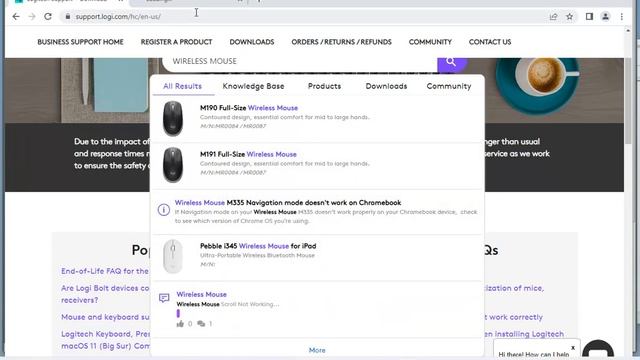This screenshot has height=360, width=640.
Task: Open Downloads in top navigation
Action: coord(252,42)
